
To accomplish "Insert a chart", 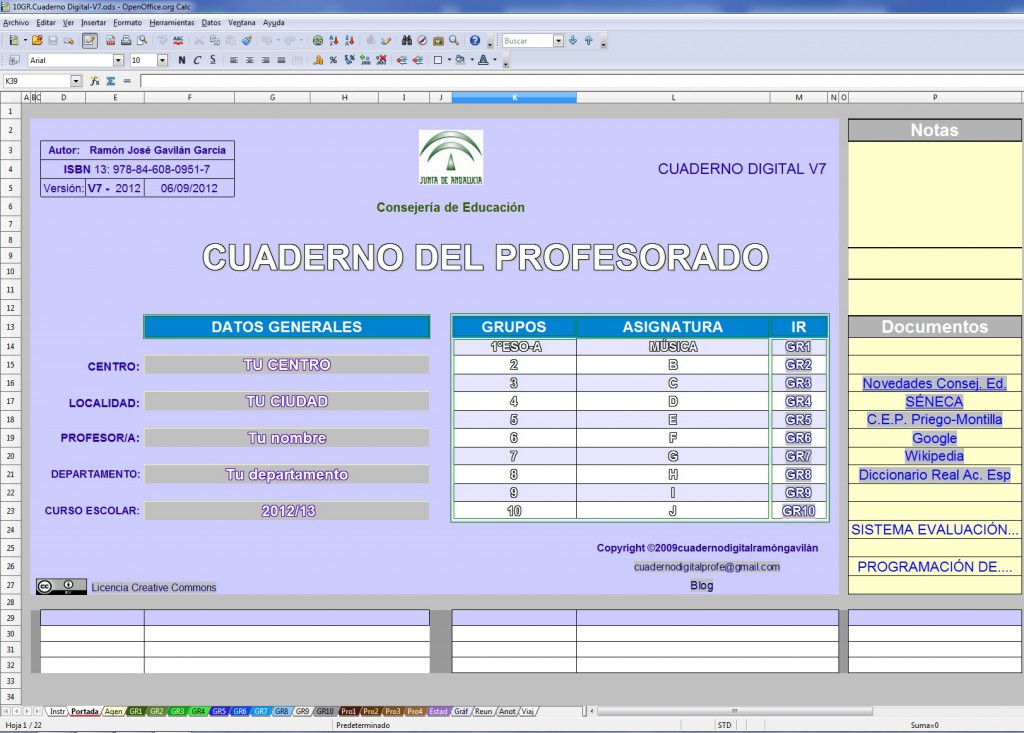I will click(370, 41).
